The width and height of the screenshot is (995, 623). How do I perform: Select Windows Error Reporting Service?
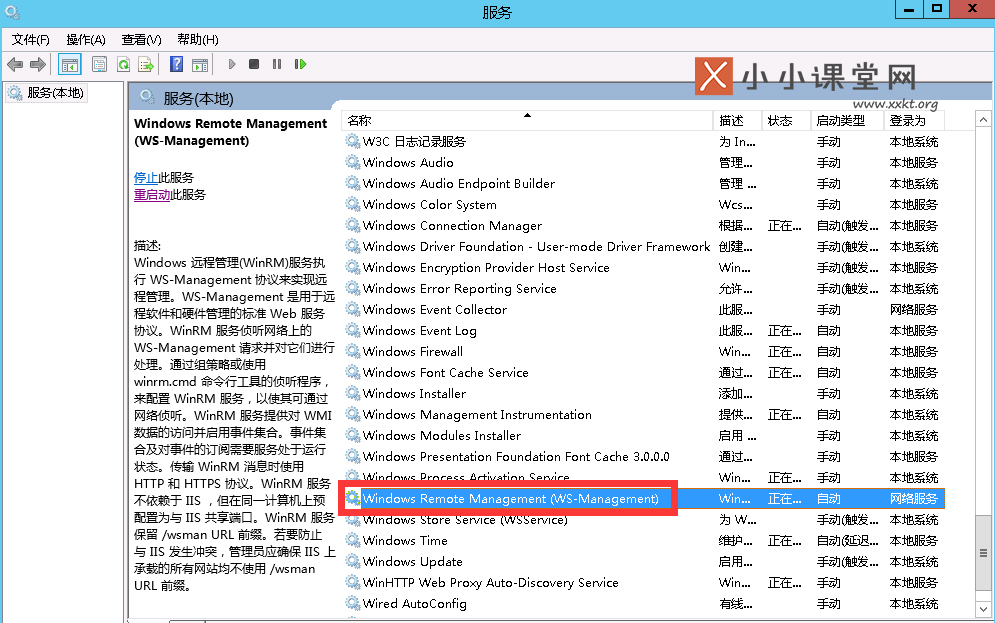click(643, 288)
